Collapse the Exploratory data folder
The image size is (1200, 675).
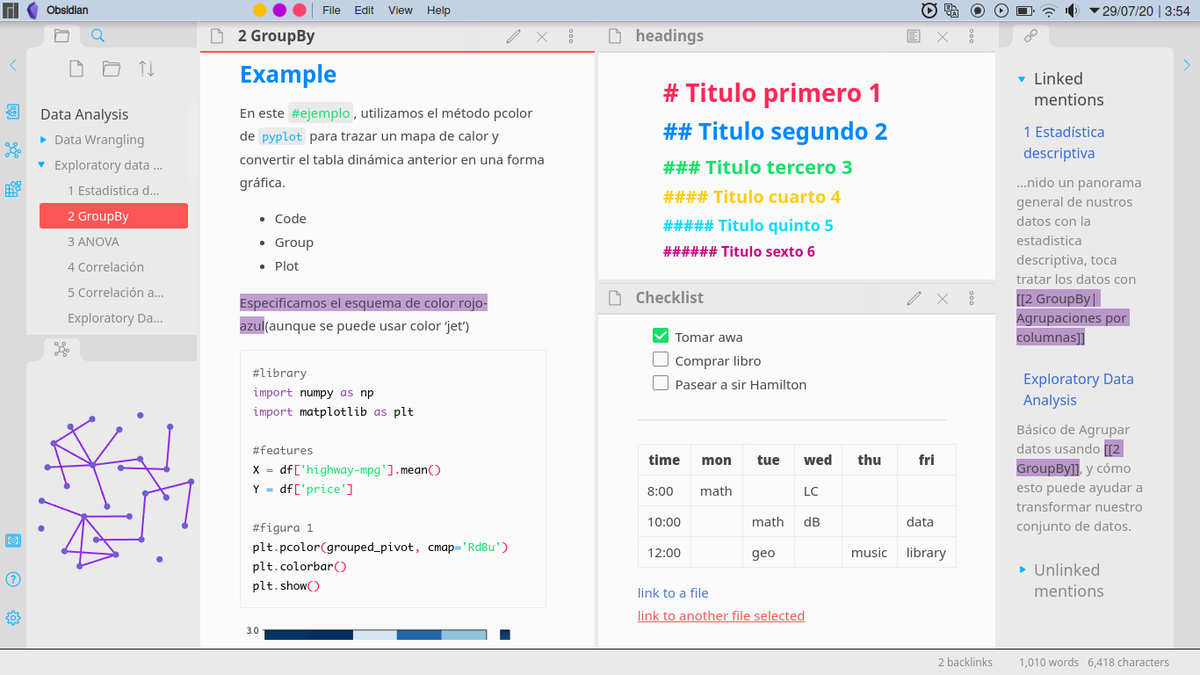pyautogui.click(x=43, y=165)
